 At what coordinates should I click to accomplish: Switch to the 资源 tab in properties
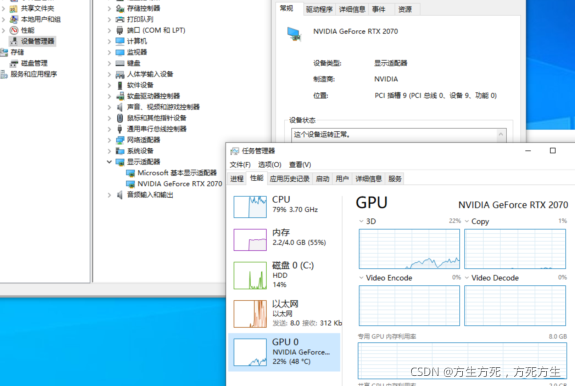tap(406, 10)
